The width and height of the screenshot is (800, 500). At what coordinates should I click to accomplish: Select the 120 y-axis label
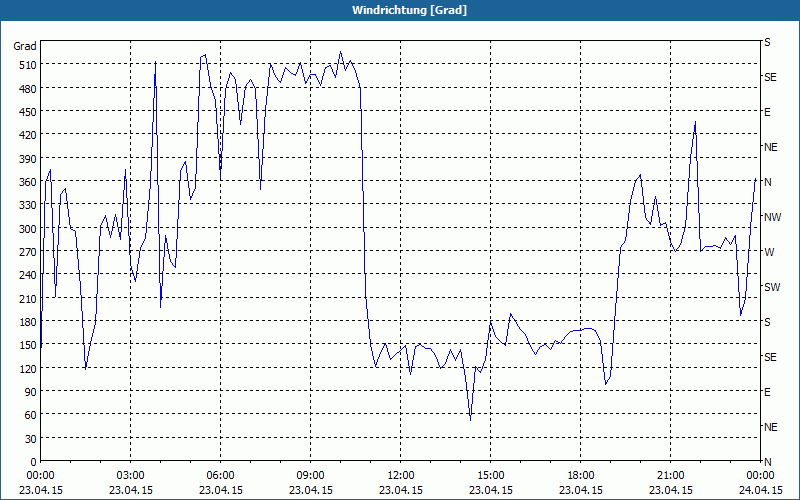pyautogui.click(x=28, y=369)
